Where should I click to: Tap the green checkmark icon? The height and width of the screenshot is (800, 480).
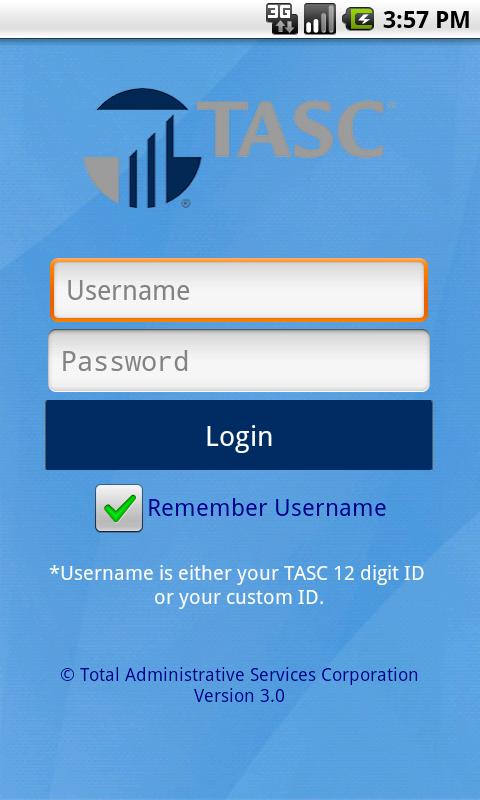point(120,508)
